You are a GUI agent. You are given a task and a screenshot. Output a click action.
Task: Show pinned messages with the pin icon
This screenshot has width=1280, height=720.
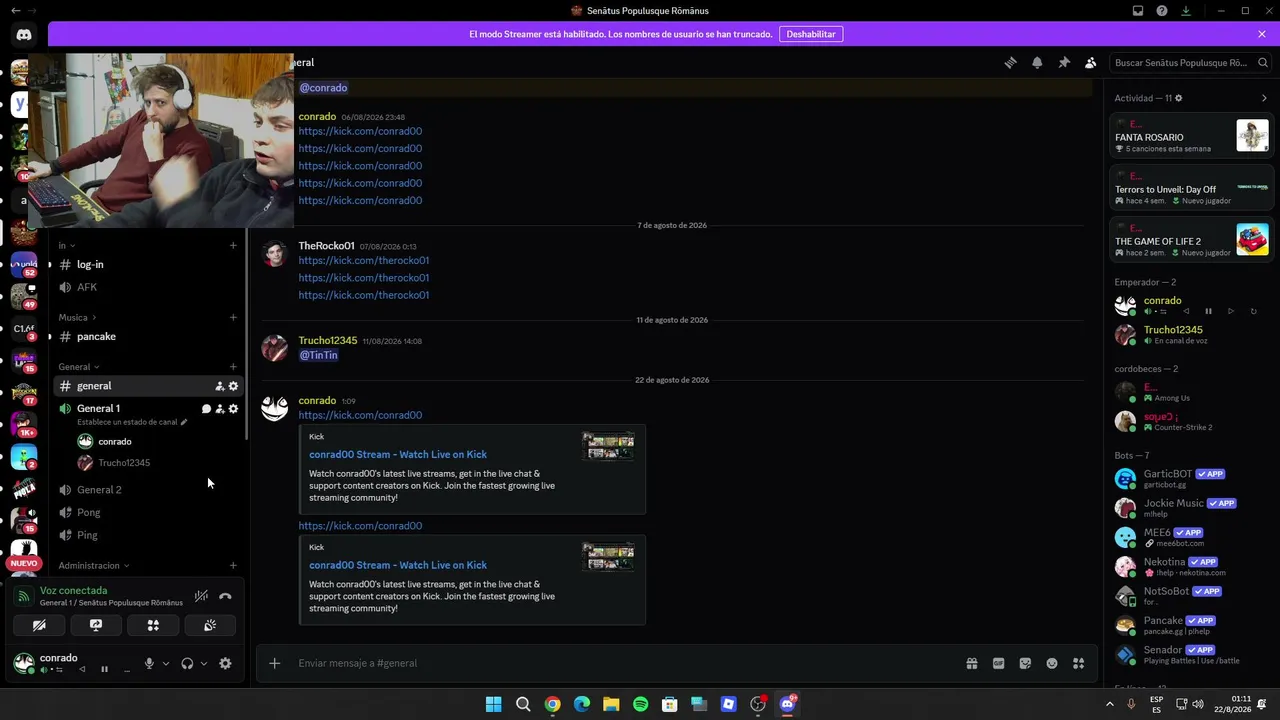click(1064, 62)
